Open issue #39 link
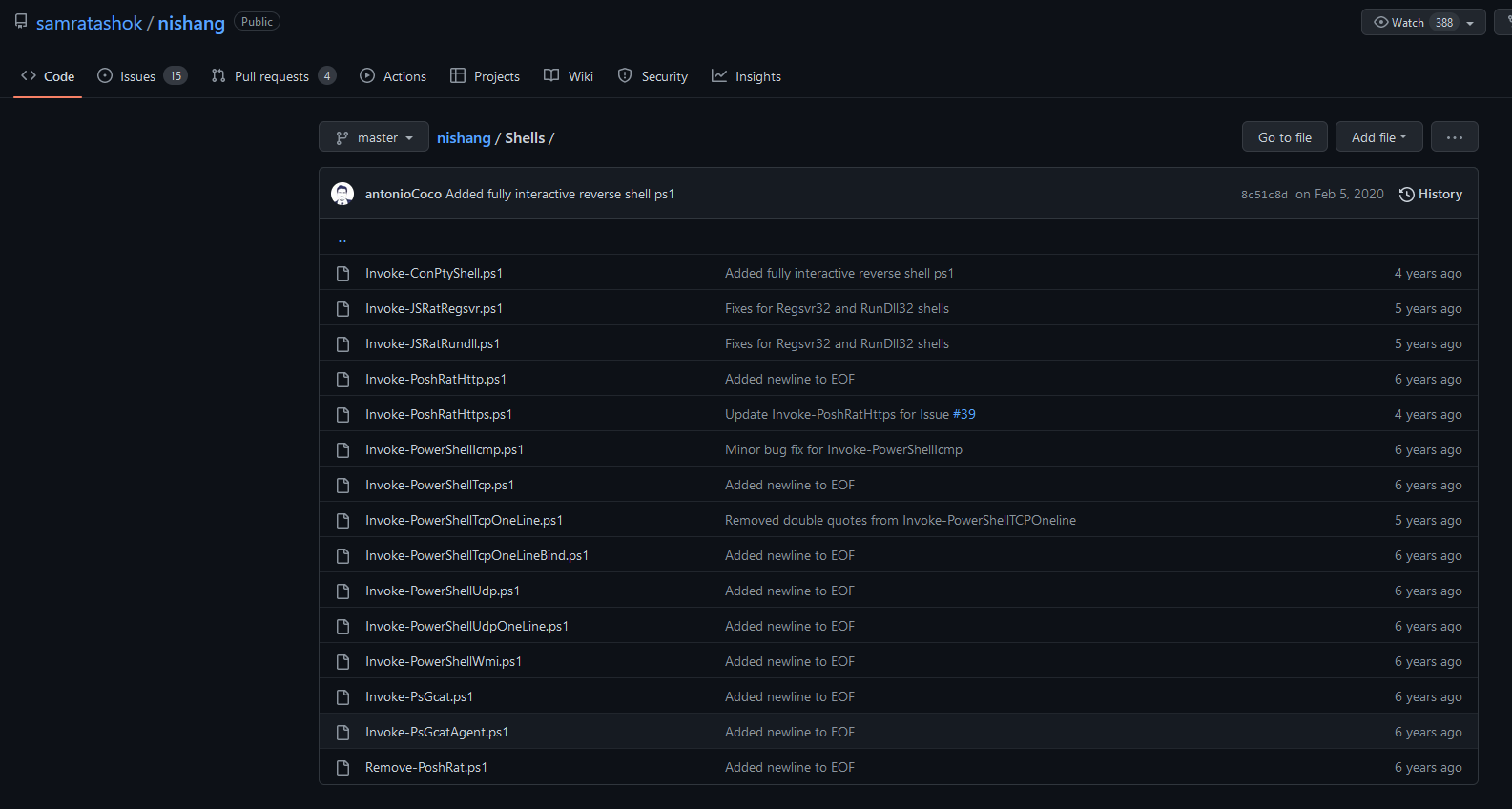Screen dimensions: 1512x809 [964, 414]
